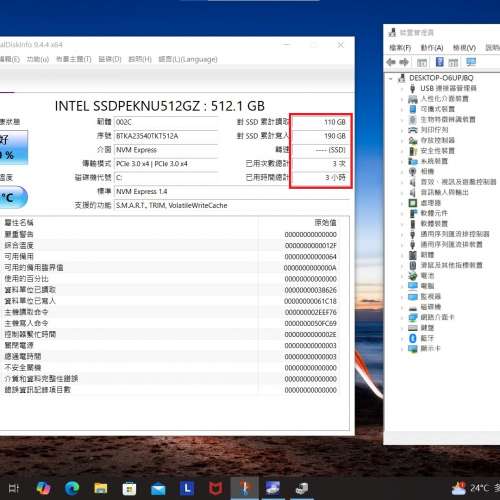500x500 pixels.
Task: Expand the 系統裝置 category
Action: (x=402, y=161)
